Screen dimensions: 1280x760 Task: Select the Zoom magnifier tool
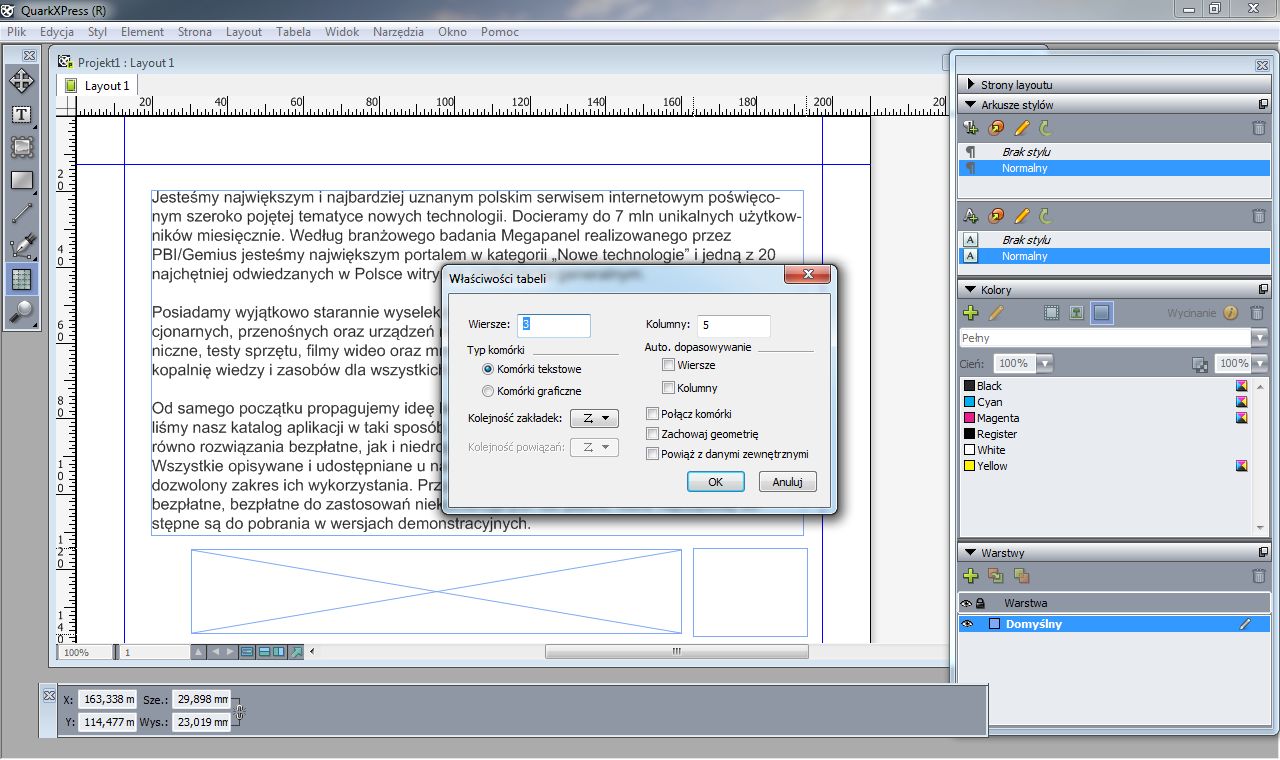tap(21, 312)
